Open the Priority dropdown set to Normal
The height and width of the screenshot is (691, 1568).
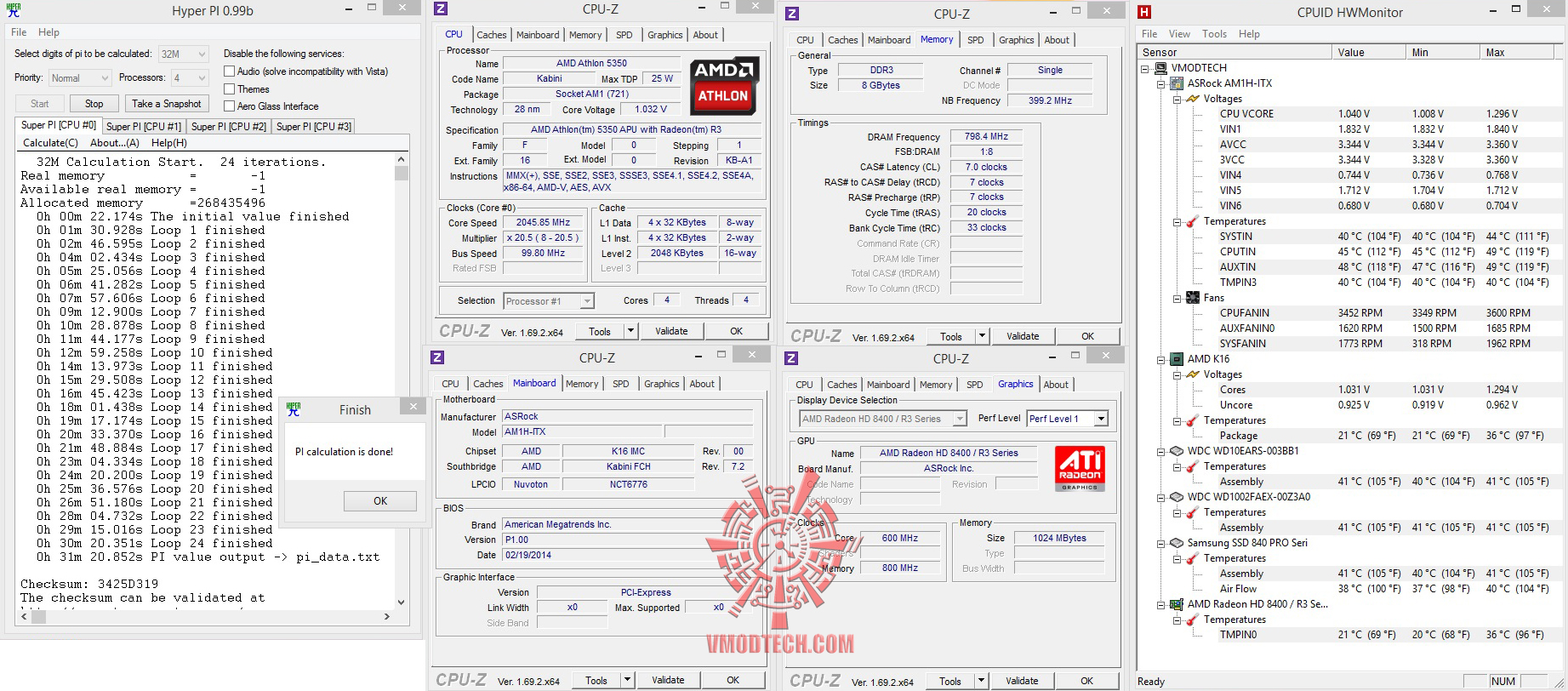pyautogui.click(x=80, y=78)
